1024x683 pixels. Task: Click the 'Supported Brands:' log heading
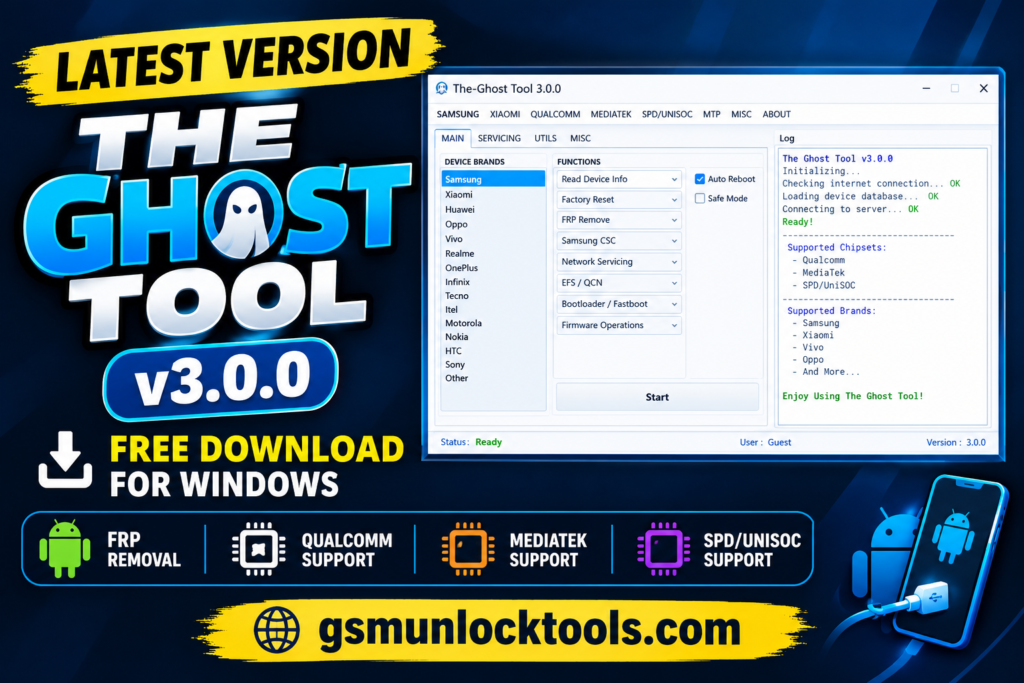point(831,311)
